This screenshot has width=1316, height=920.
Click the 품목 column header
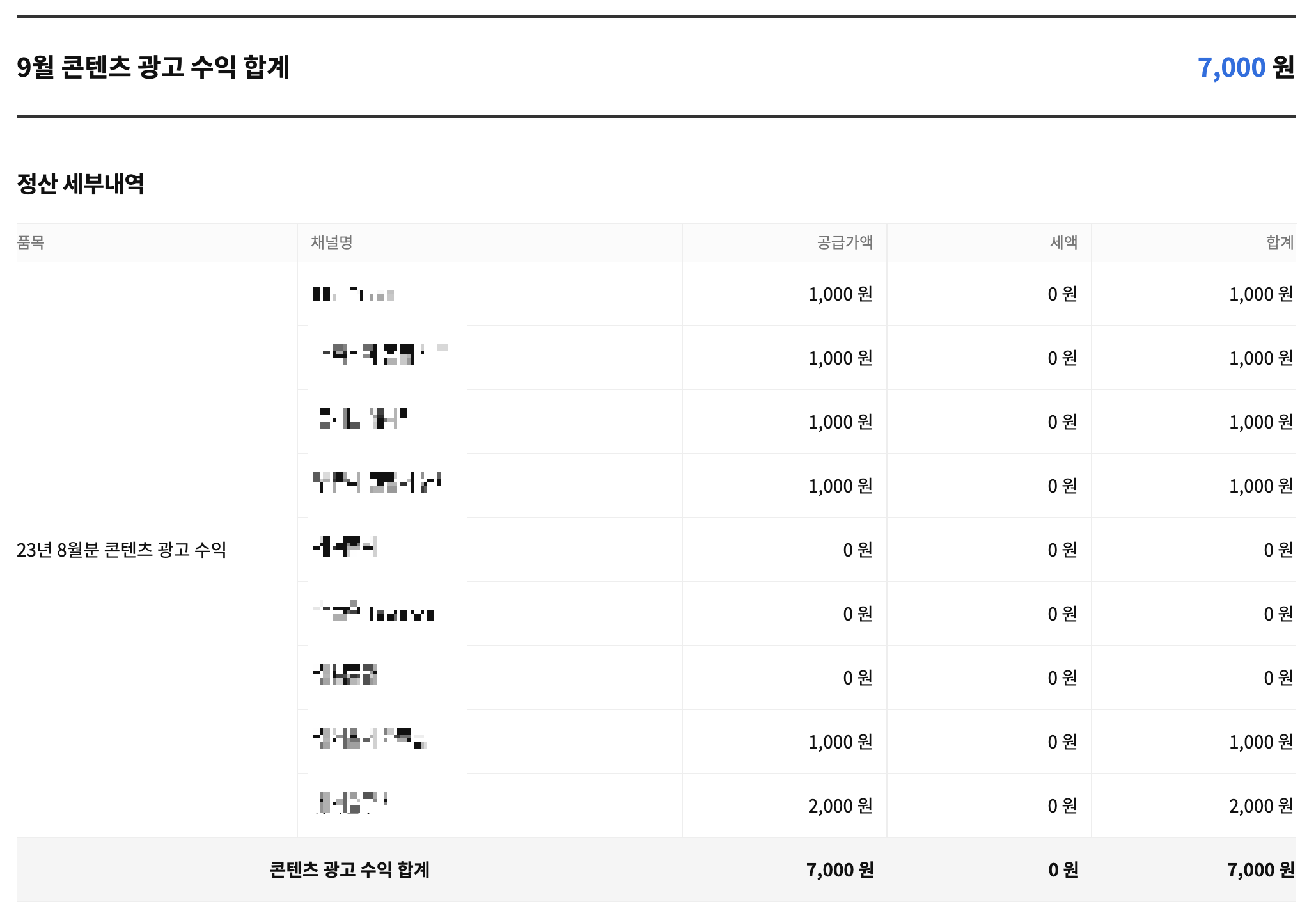31,242
